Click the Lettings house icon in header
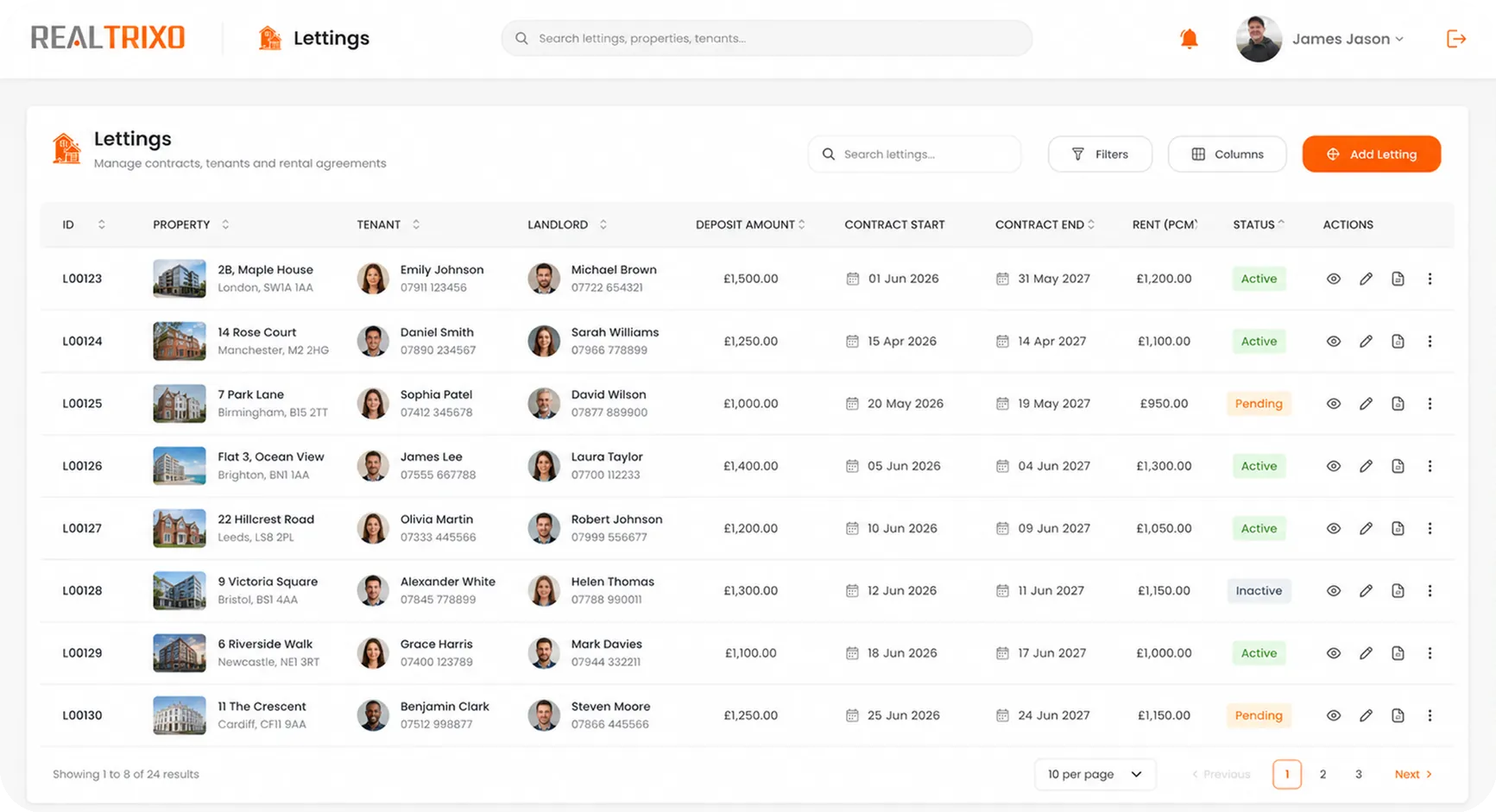 point(269,38)
